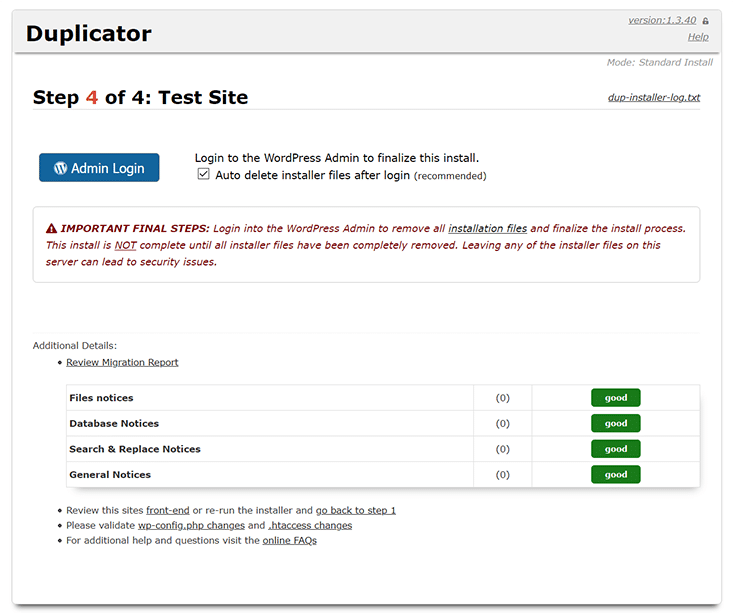Image resolution: width=733 pixels, height=616 pixels.
Task: Click the (0) count for Files notices
Action: click(x=503, y=398)
